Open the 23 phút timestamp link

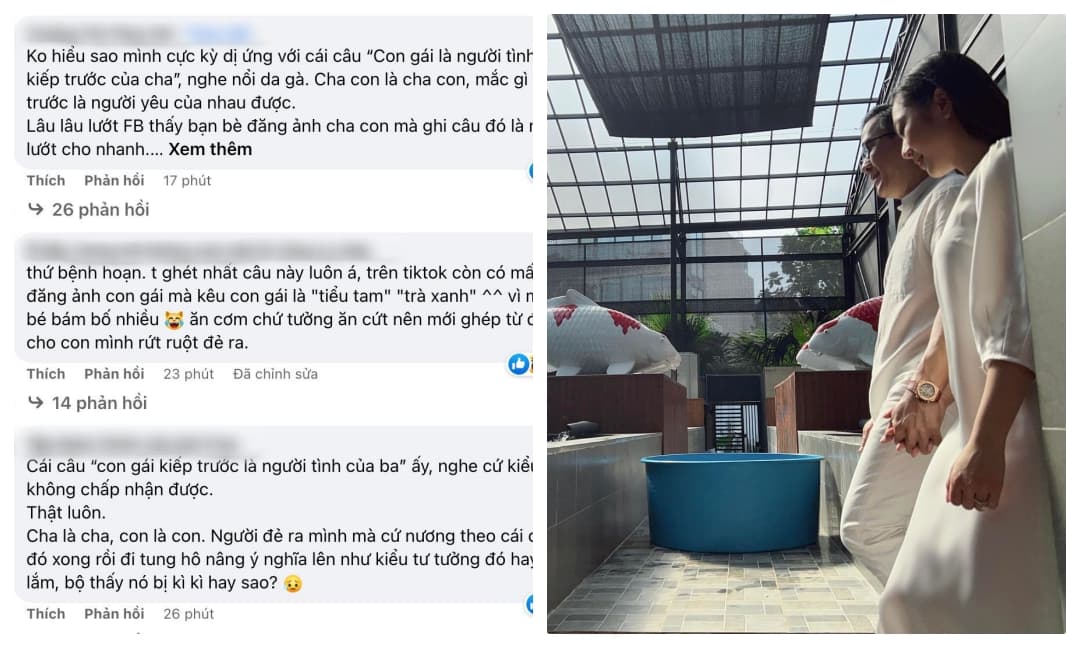point(188,374)
